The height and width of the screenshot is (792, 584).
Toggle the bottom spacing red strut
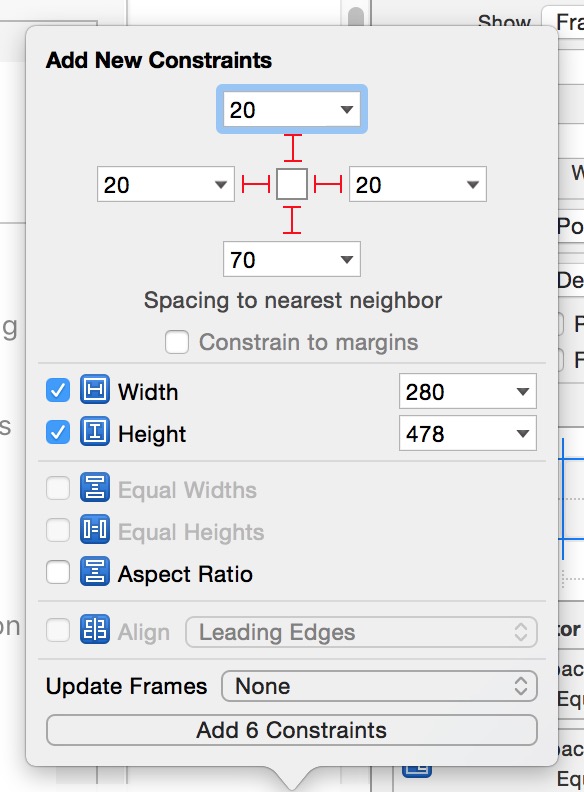pos(292,220)
